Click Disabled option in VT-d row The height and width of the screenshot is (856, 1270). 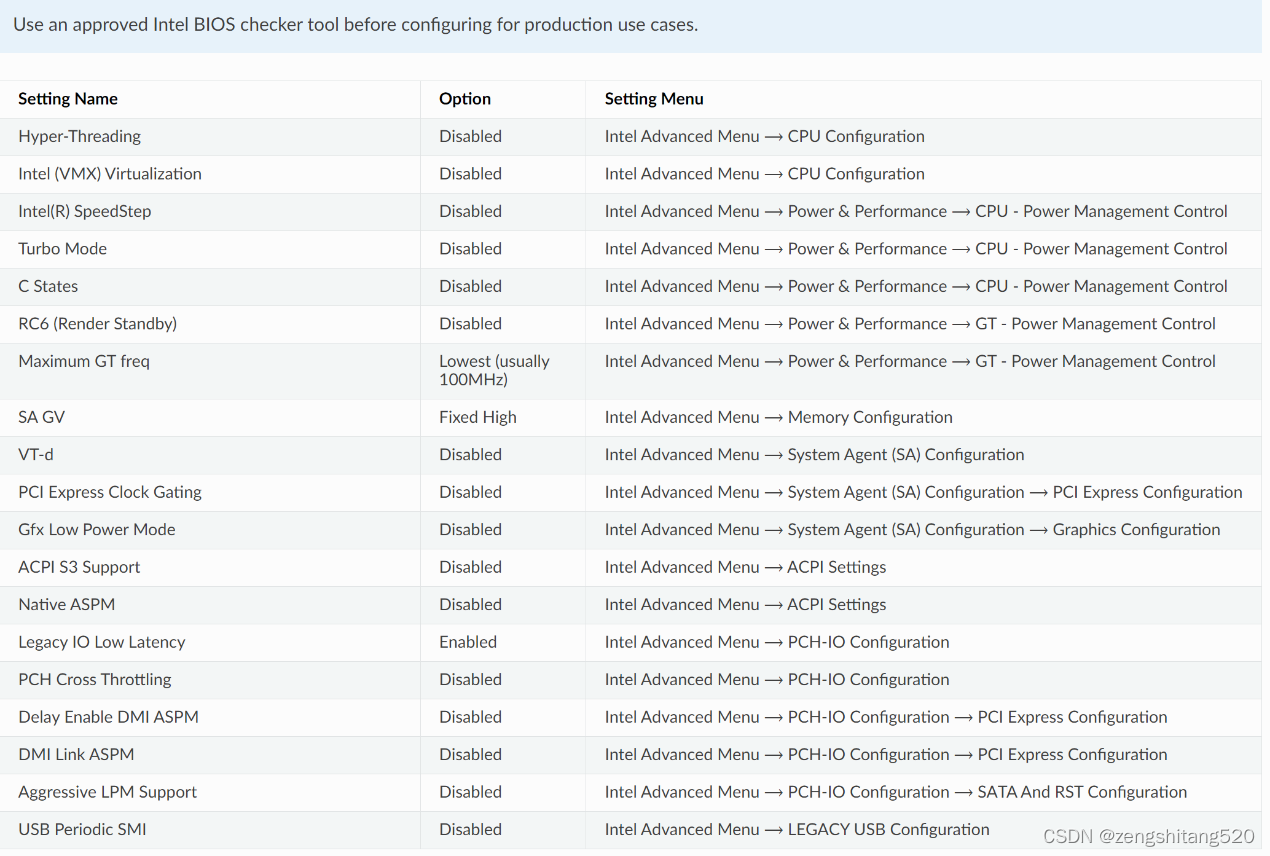coord(470,455)
